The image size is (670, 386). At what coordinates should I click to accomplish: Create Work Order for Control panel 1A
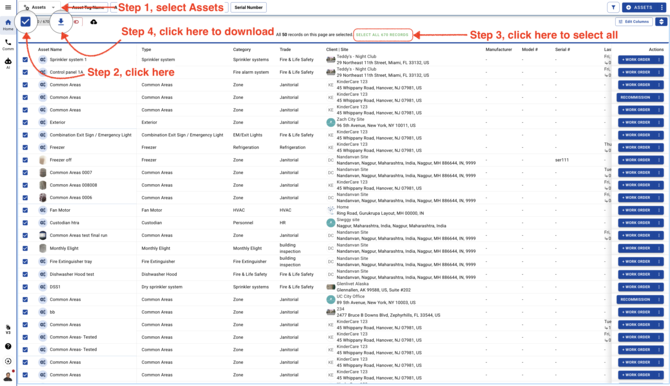pyautogui.click(x=636, y=72)
